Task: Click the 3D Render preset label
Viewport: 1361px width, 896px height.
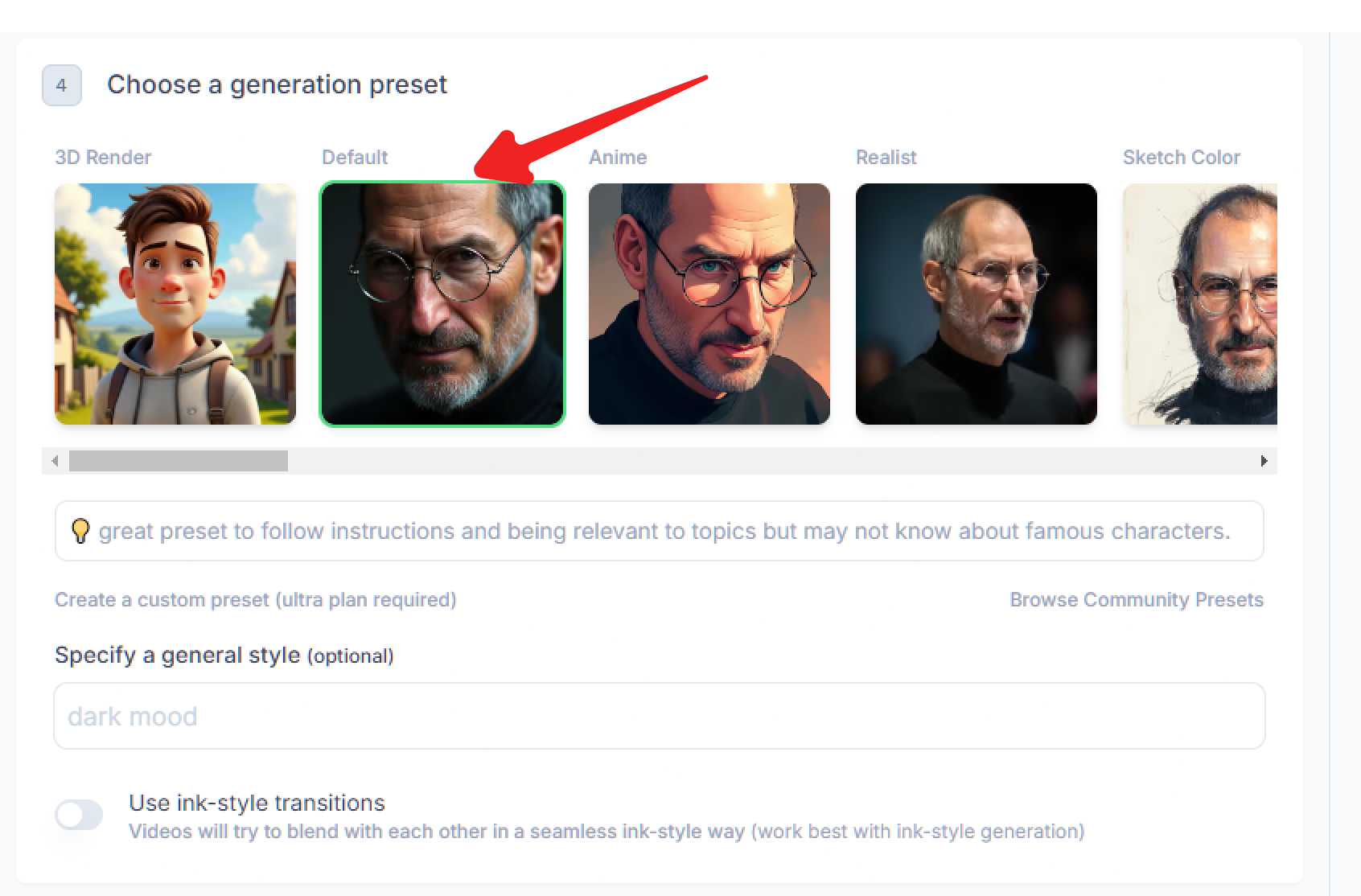Action: 103,157
